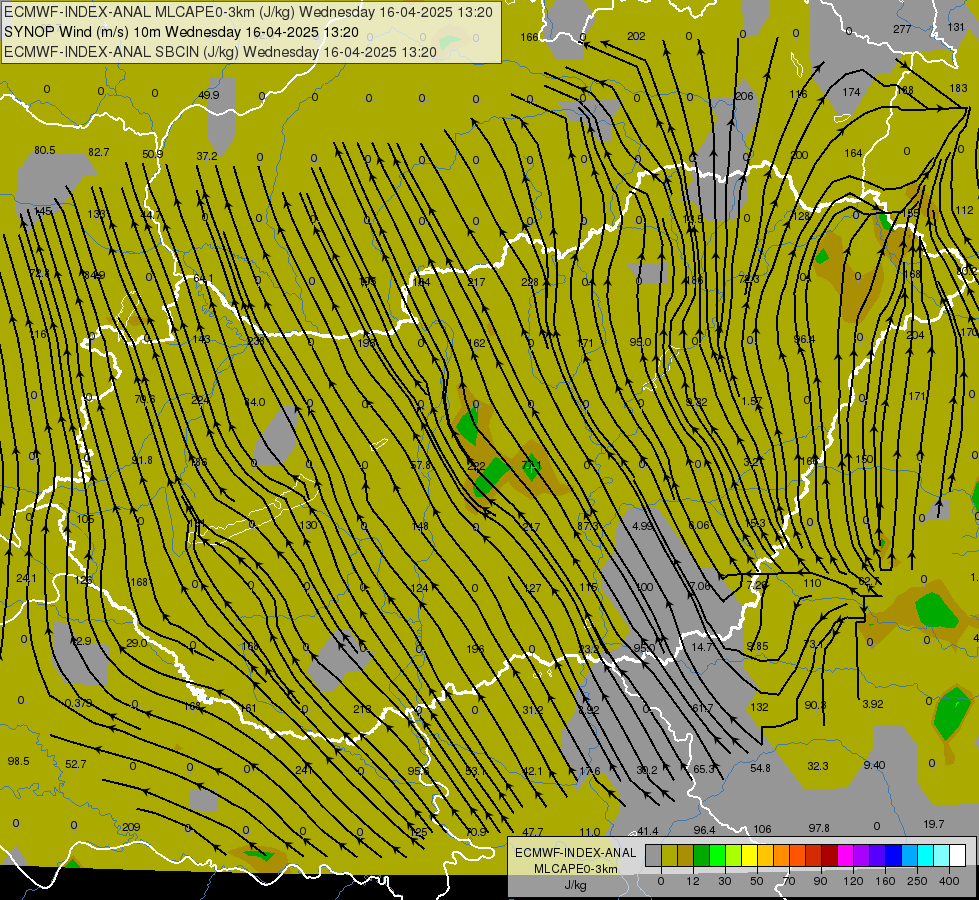This screenshot has height=900, width=979.
Task: Click the '250' legend scale label
Action: pos(917,881)
